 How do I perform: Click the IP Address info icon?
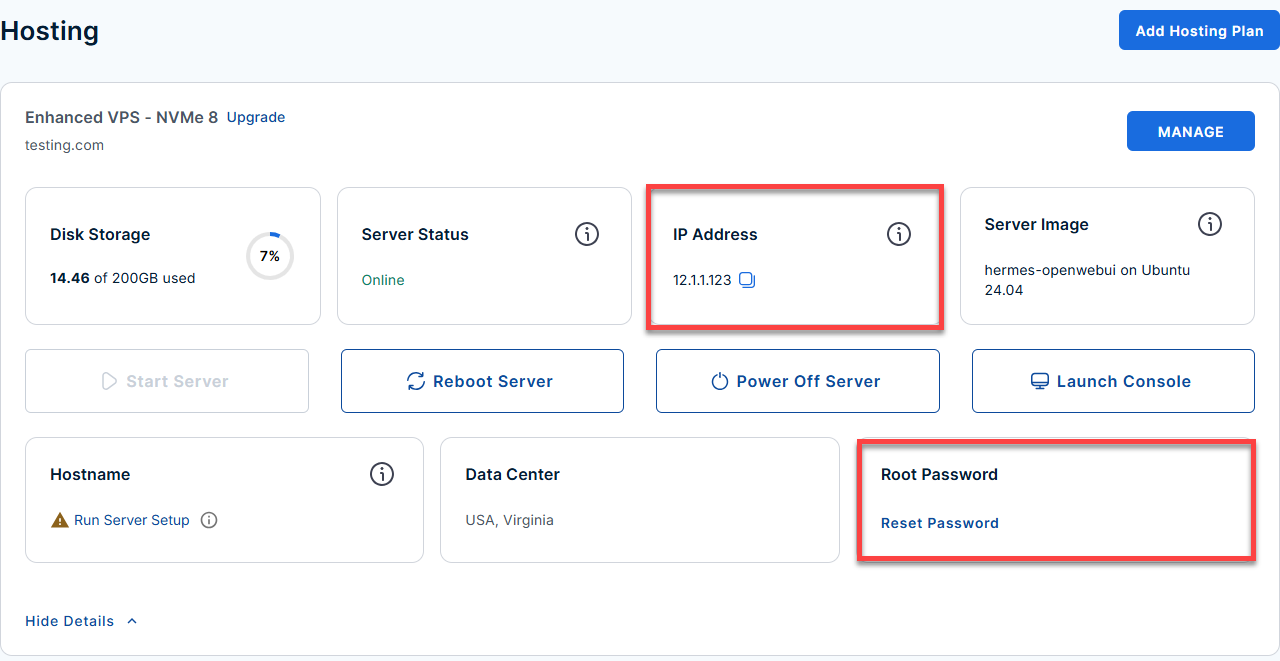click(x=899, y=234)
